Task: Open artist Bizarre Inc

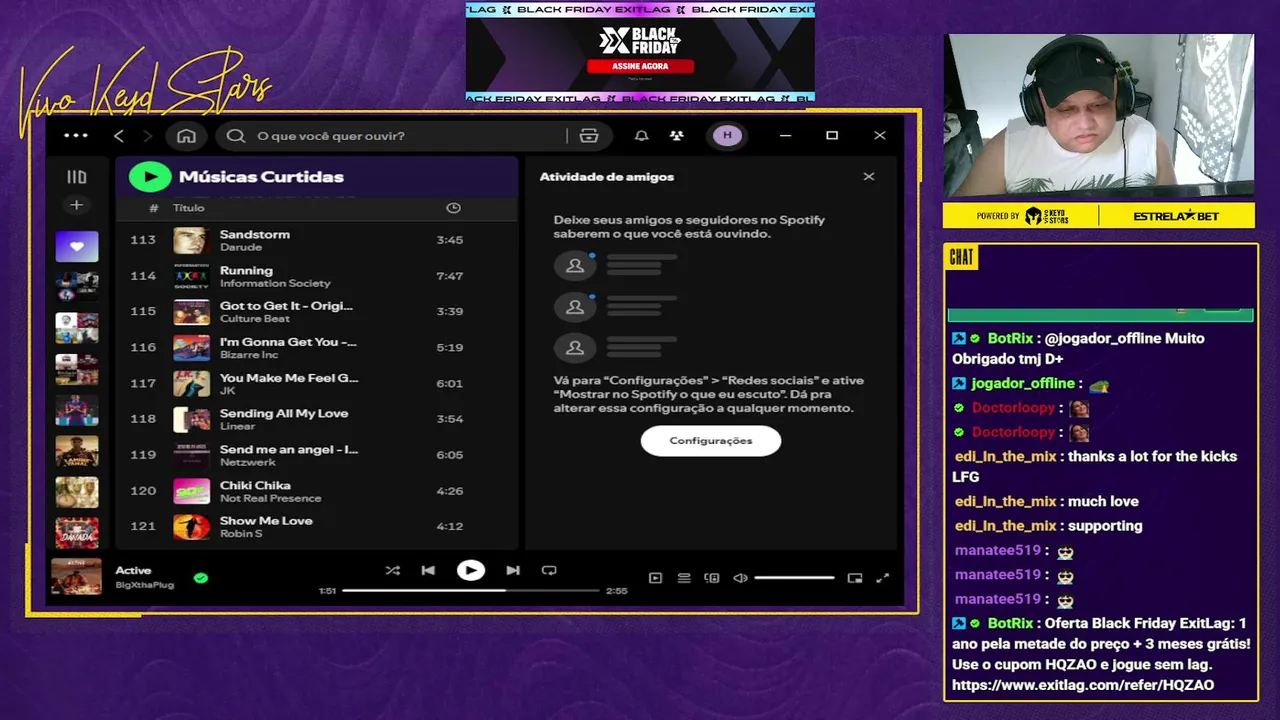Action: (x=249, y=355)
